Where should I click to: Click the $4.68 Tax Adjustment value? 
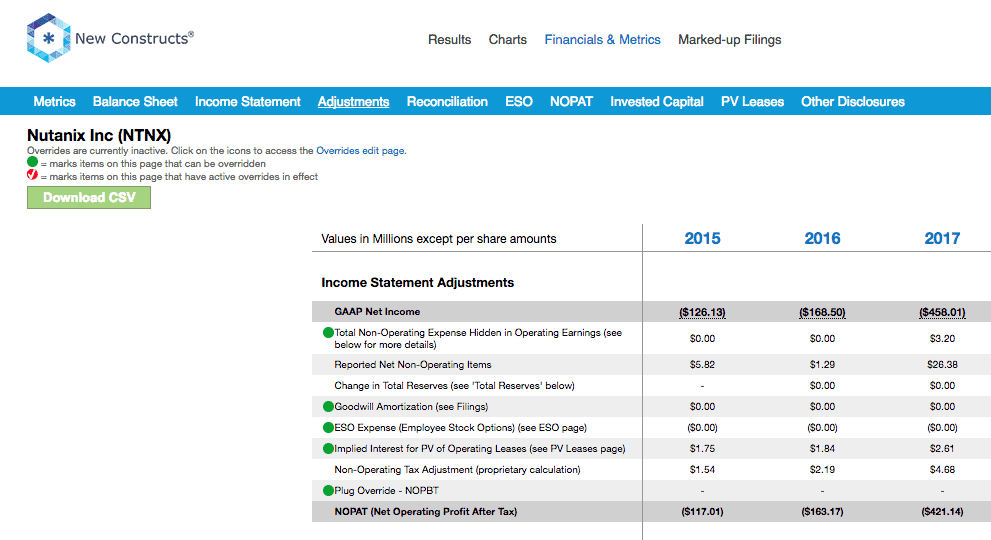click(942, 470)
